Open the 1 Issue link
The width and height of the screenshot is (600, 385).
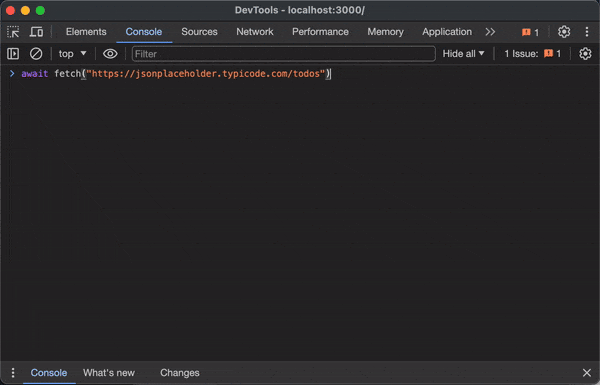[x=533, y=54]
